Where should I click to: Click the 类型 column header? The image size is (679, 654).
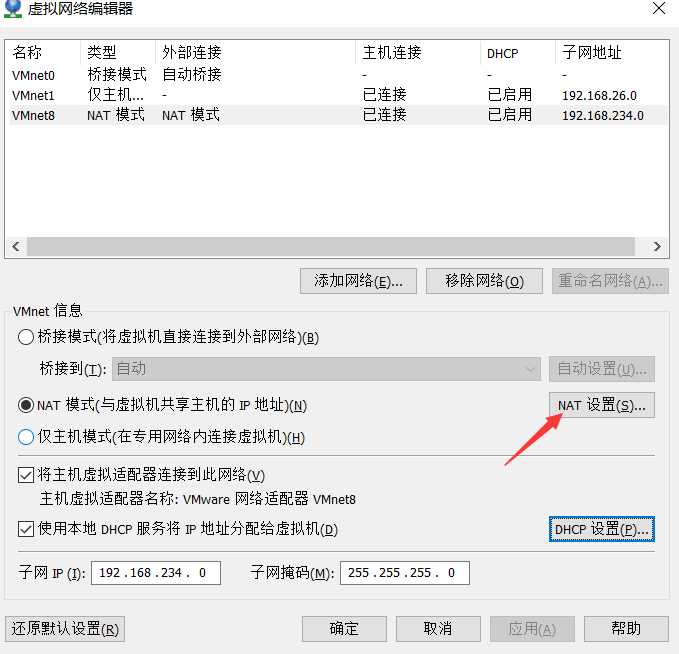118,52
